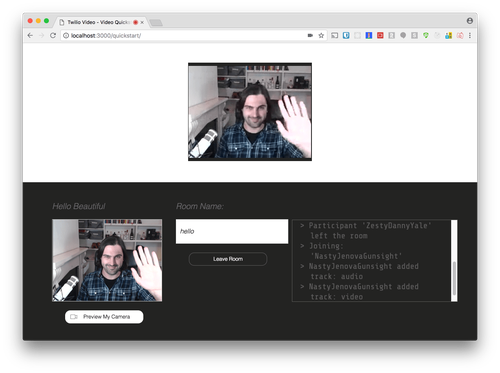Image resolution: width=500 pixels, height=373 pixels.
Task: Click the yellow macOS minimize window button
Action: click(x=38, y=21)
